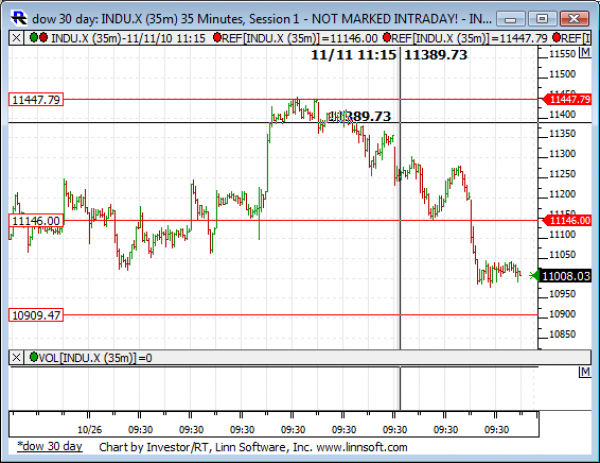Image resolution: width=600 pixels, height=463 pixels.
Task: Click the red dot beside the INDU.X green dot
Action: click(43, 37)
